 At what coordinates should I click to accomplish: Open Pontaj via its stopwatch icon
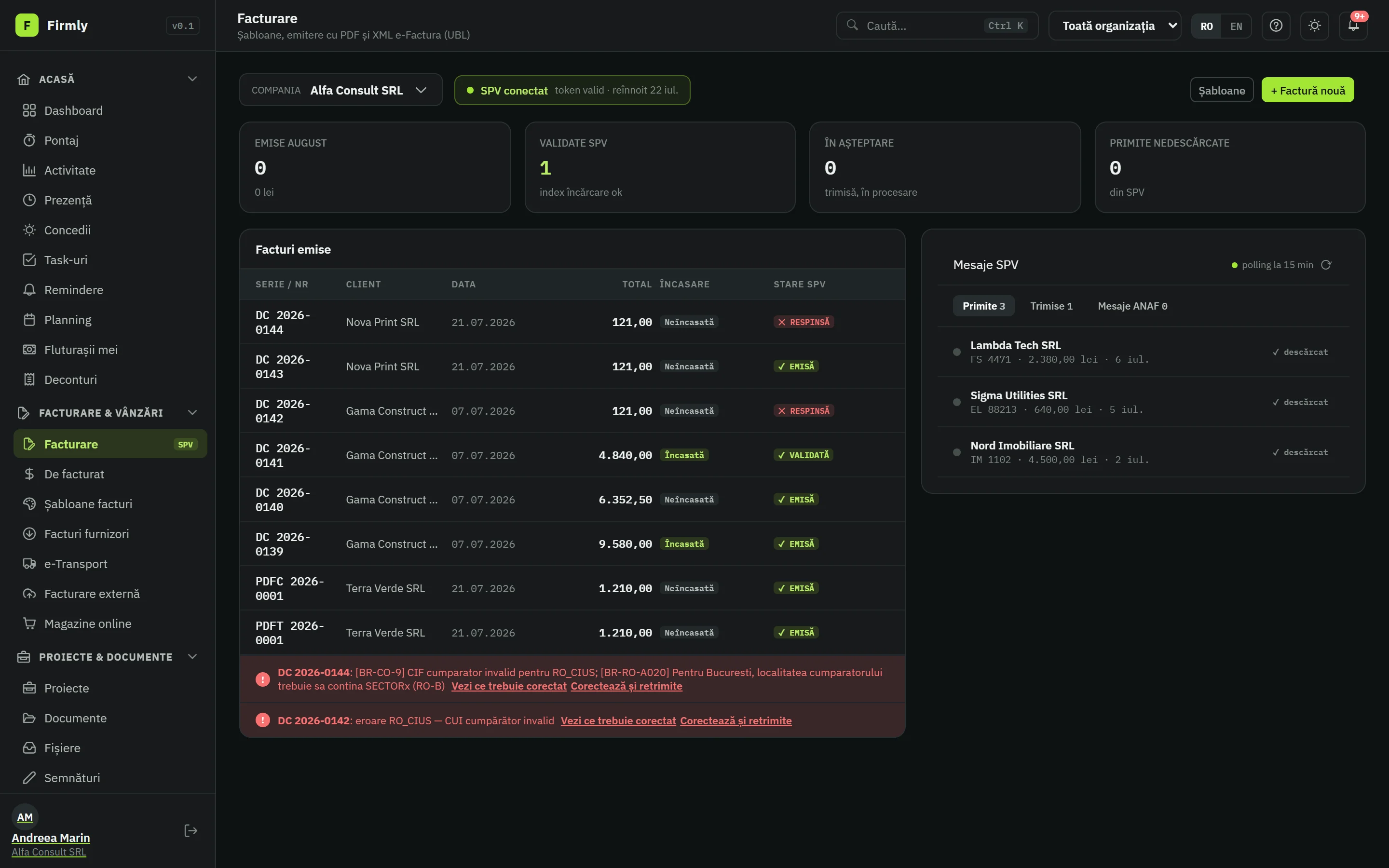point(29,140)
